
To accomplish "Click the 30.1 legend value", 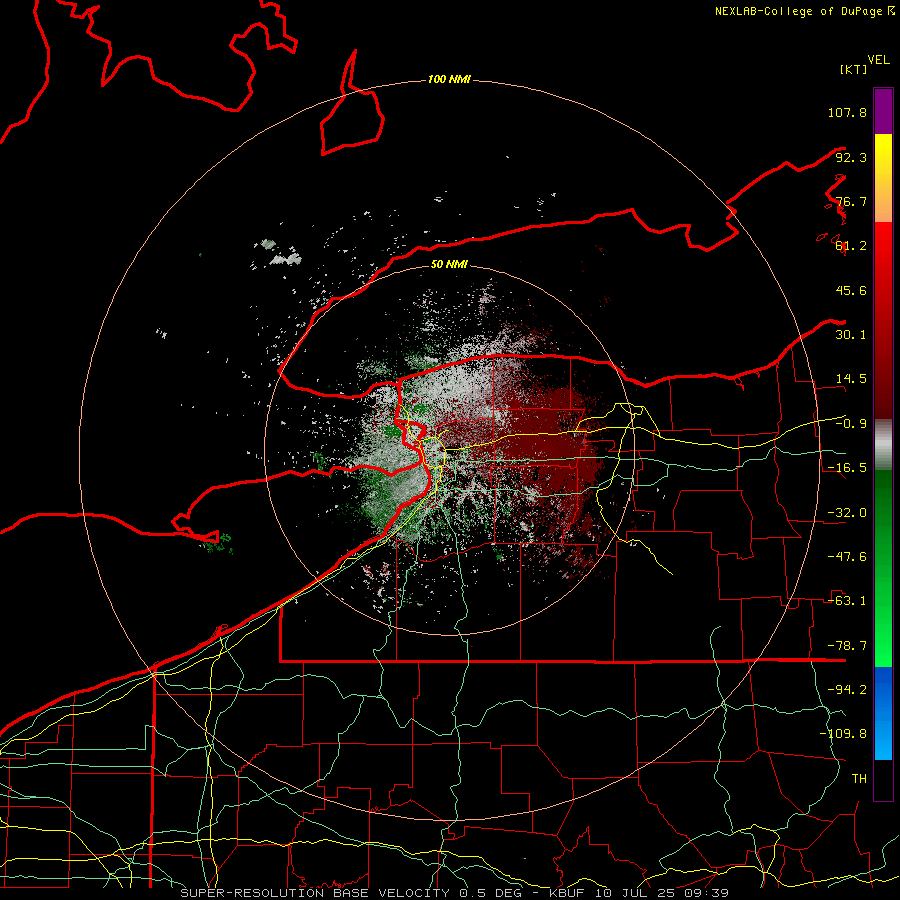I will (x=851, y=335).
